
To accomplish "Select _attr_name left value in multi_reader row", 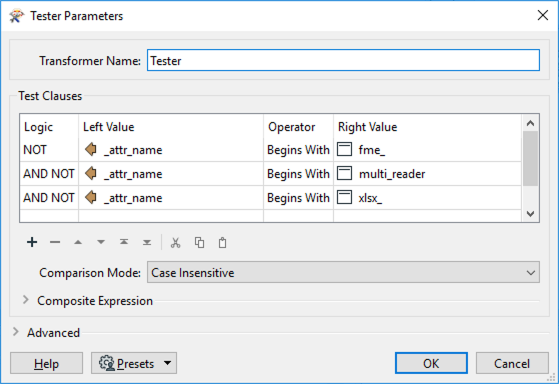I will pos(171,174).
